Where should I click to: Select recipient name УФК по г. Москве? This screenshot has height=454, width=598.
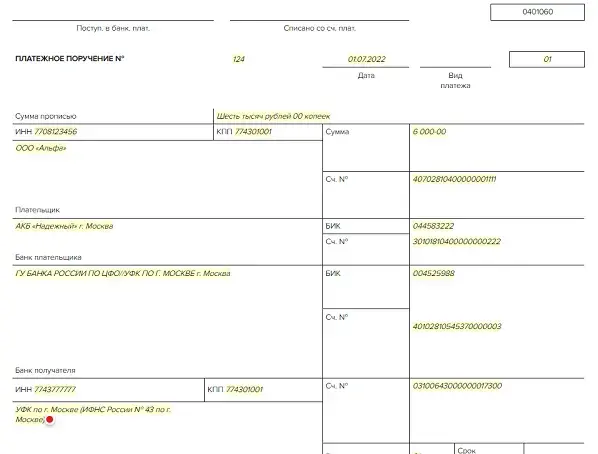(x=93, y=415)
